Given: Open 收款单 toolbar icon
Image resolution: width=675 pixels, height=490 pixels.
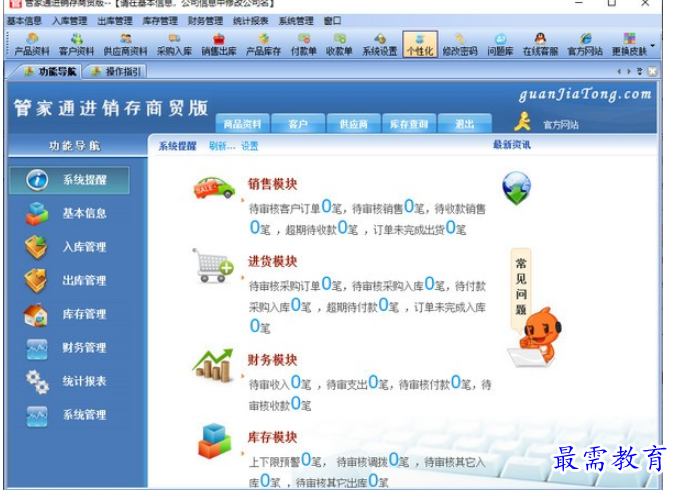Looking at the screenshot, I should pyautogui.click(x=339, y=45).
